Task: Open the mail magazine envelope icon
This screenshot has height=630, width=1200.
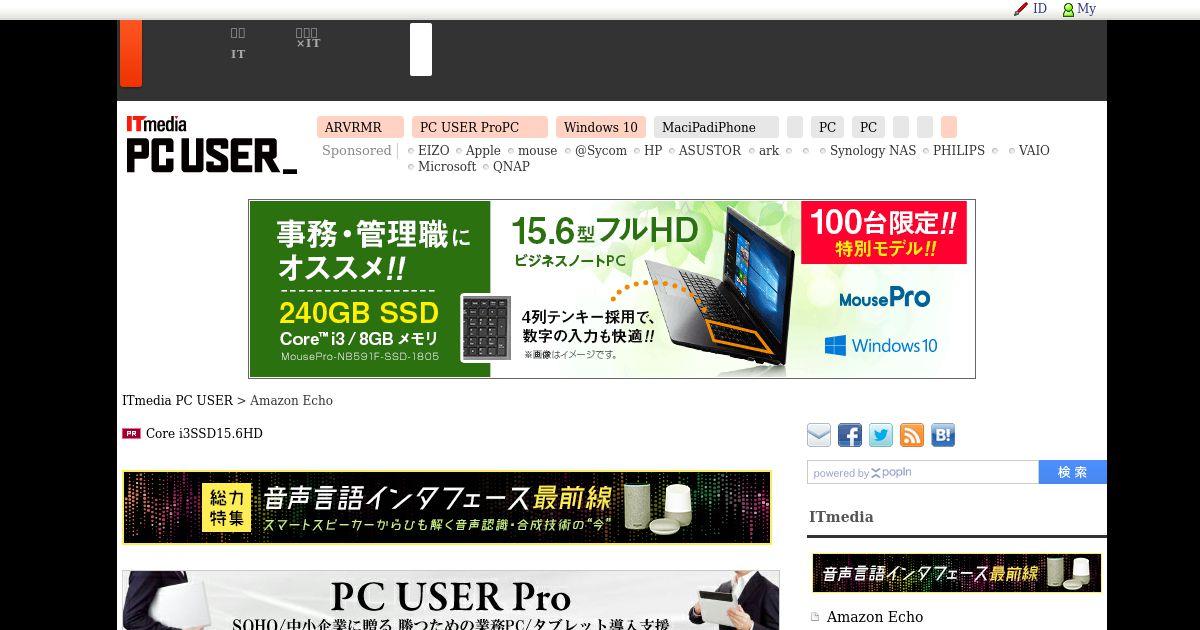Action: pos(819,435)
